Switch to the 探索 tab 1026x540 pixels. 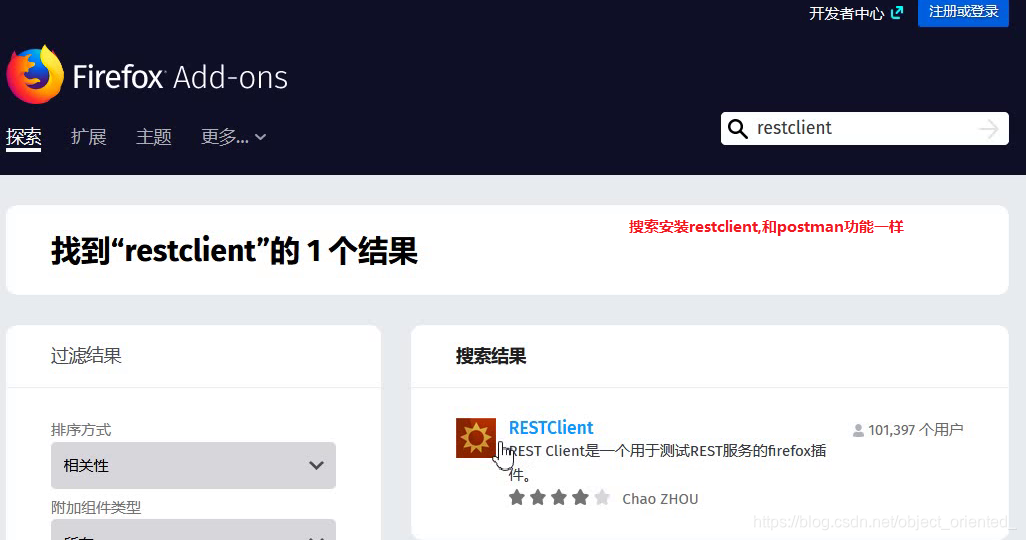pyautogui.click(x=24, y=137)
